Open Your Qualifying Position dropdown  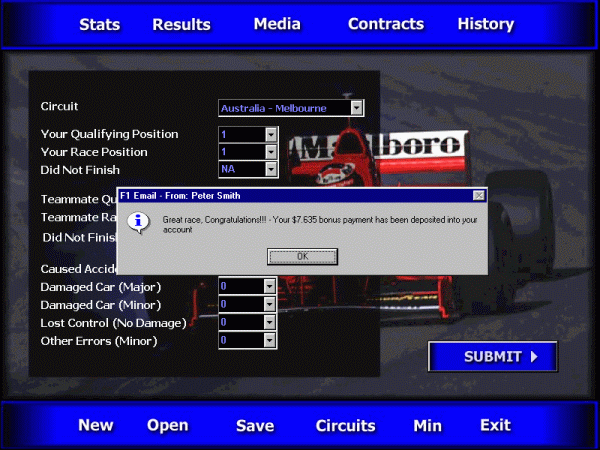[269, 134]
